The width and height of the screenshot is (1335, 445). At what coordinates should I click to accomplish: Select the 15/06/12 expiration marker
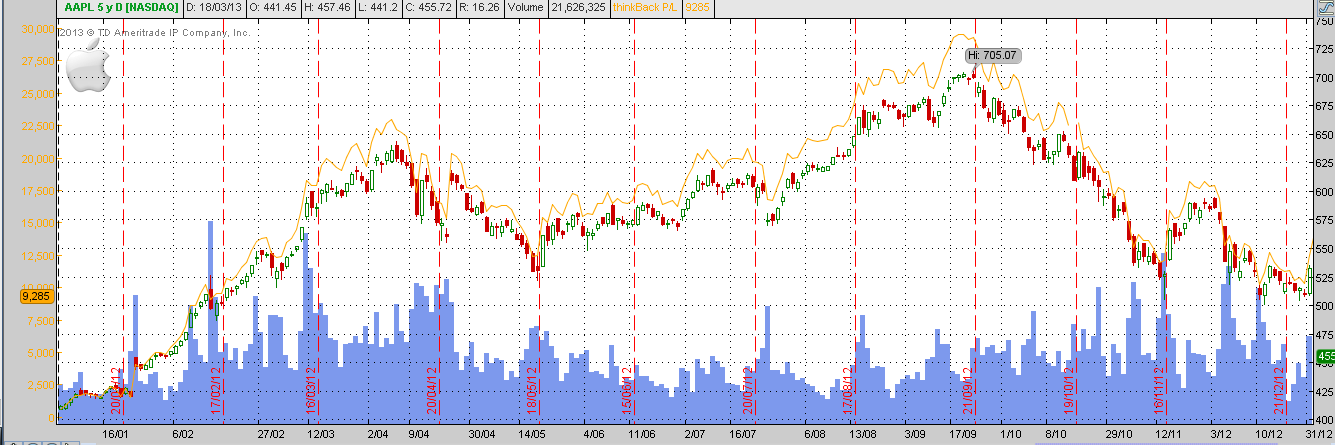pyautogui.click(x=626, y=392)
